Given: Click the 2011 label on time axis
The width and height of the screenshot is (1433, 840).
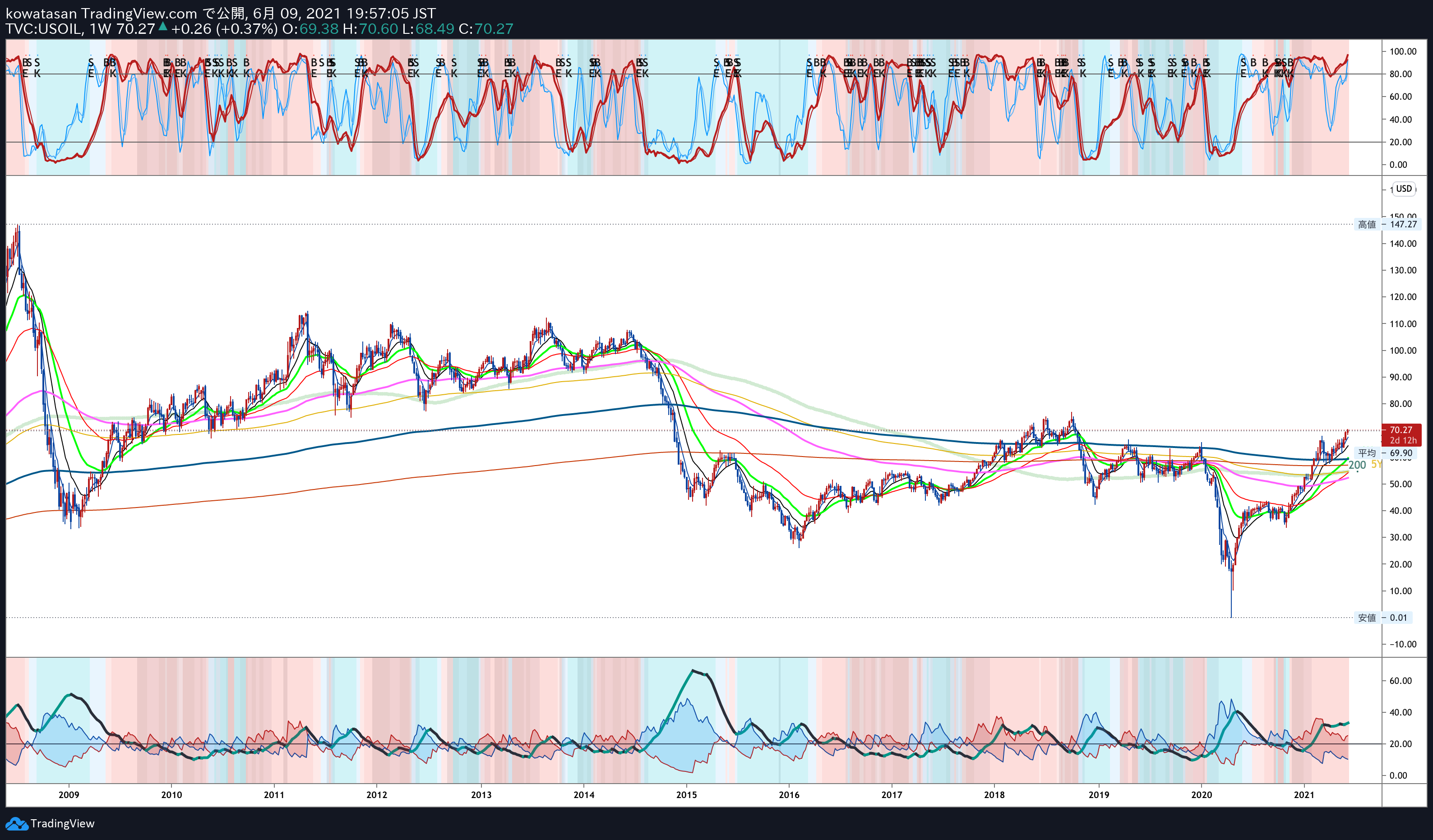Looking at the screenshot, I should point(274,795).
